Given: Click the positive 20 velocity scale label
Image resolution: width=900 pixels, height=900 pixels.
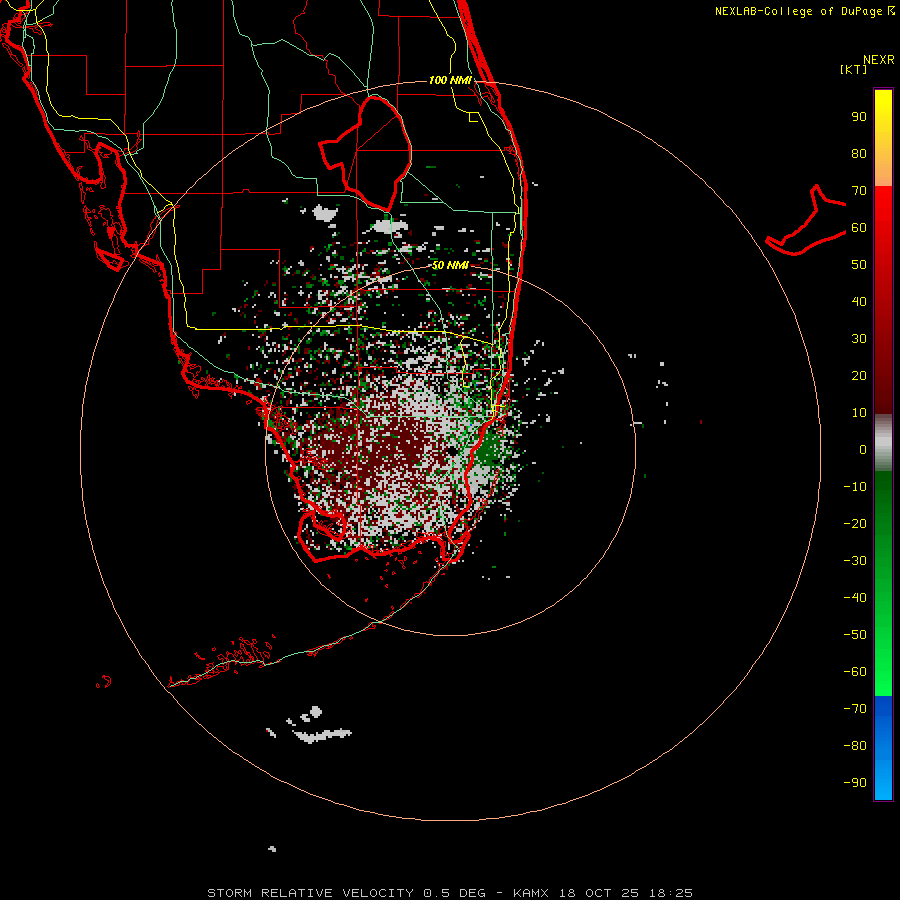Looking at the screenshot, I should point(859,376).
